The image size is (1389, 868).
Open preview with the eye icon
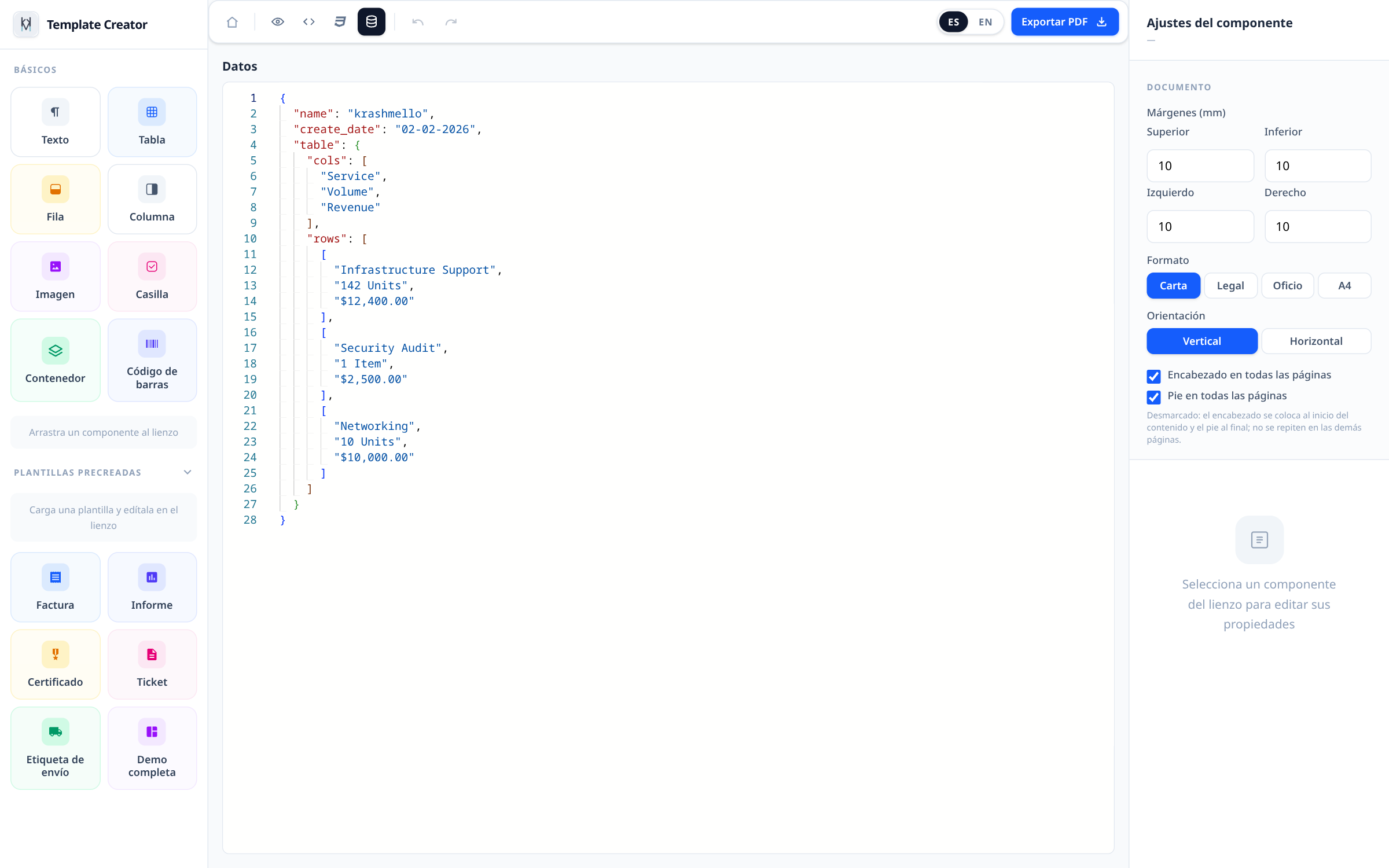coord(278,22)
